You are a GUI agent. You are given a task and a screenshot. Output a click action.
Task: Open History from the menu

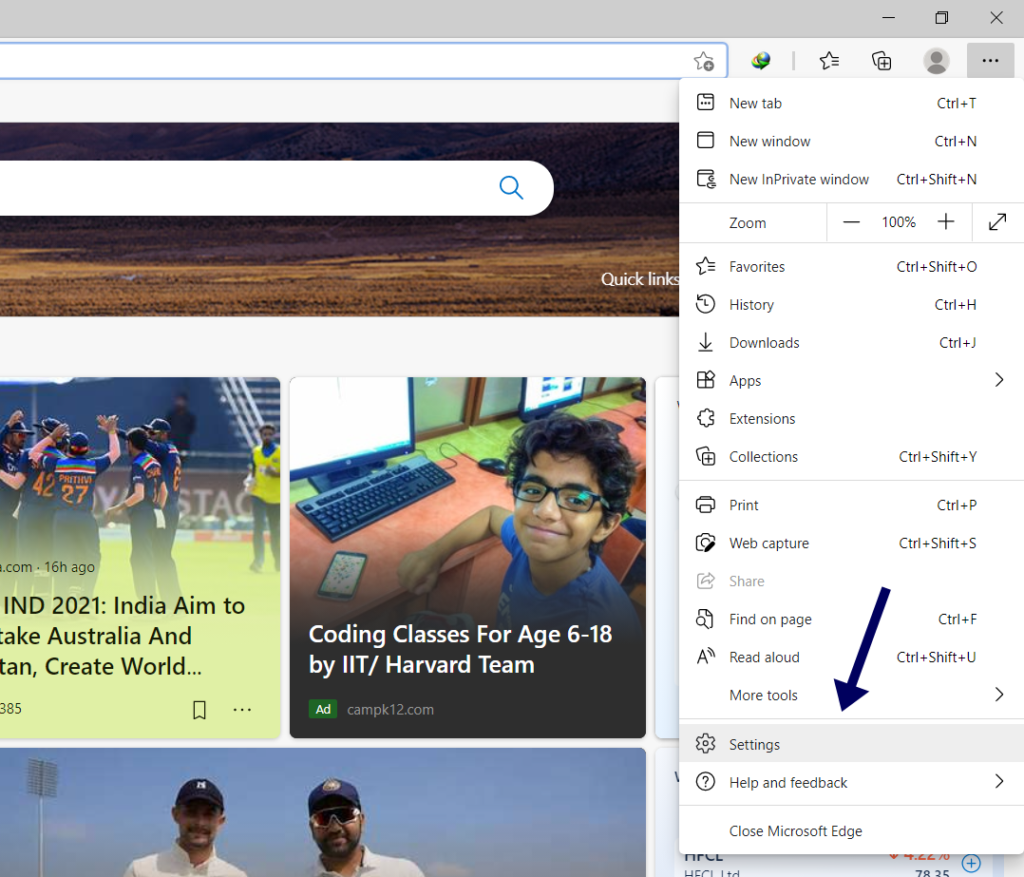(x=751, y=304)
